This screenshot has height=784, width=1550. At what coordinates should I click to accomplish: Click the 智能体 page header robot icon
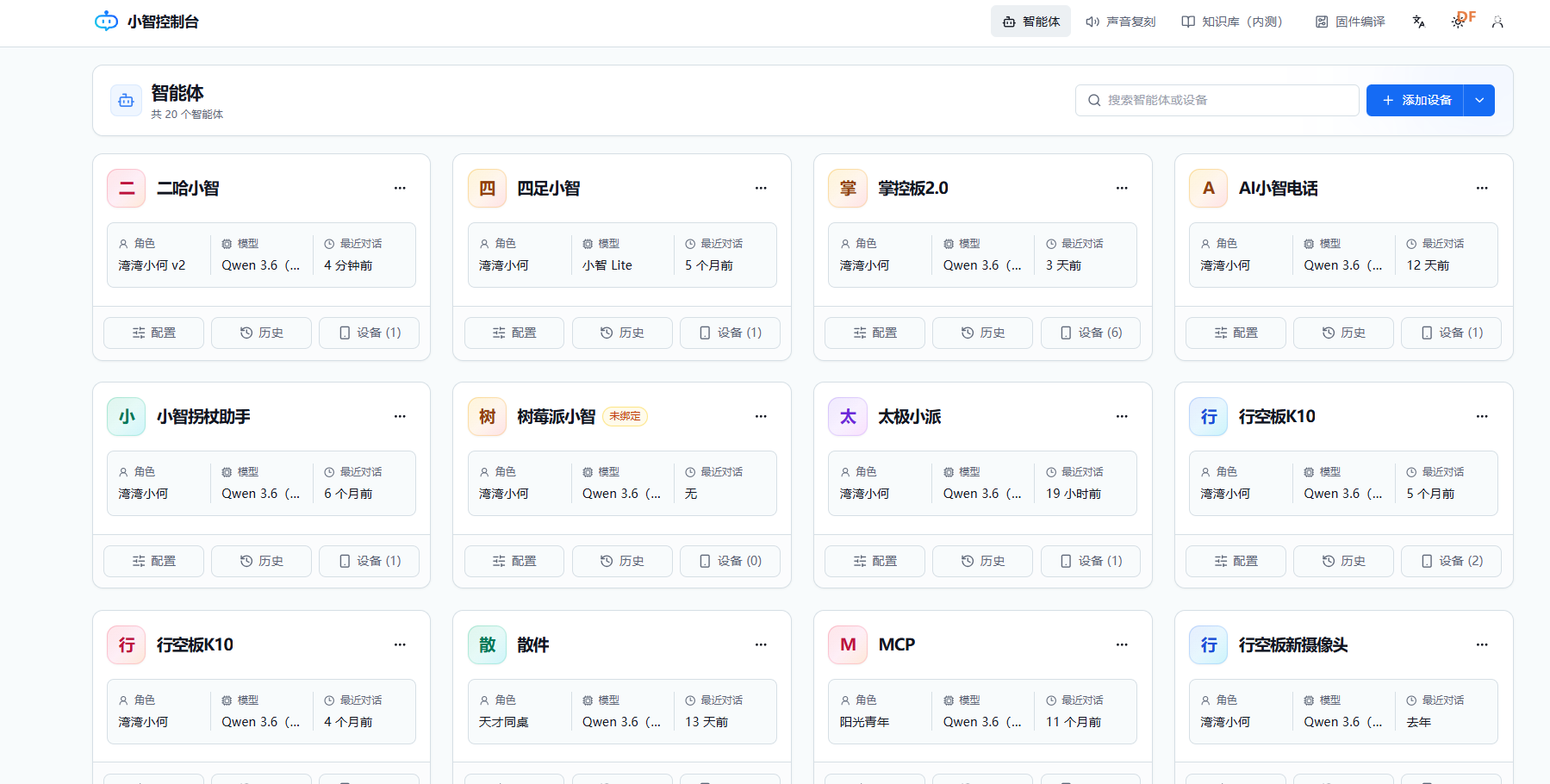(x=126, y=100)
